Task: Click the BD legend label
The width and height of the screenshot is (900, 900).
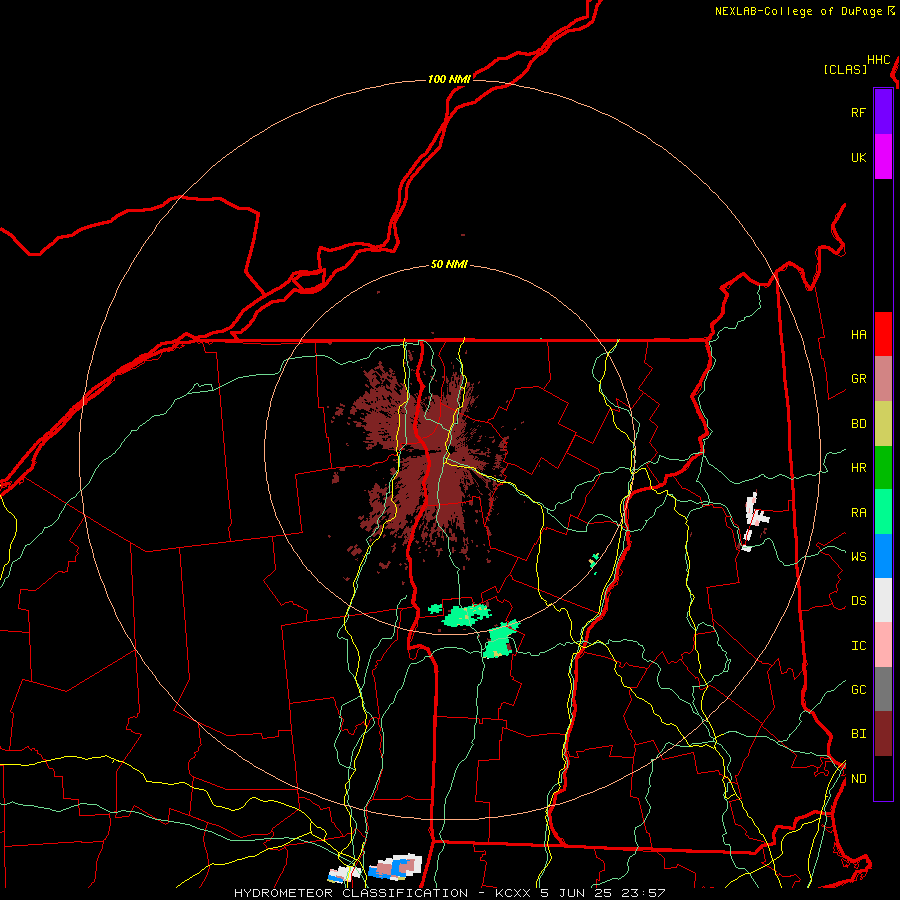Action: [x=858, y=424]
